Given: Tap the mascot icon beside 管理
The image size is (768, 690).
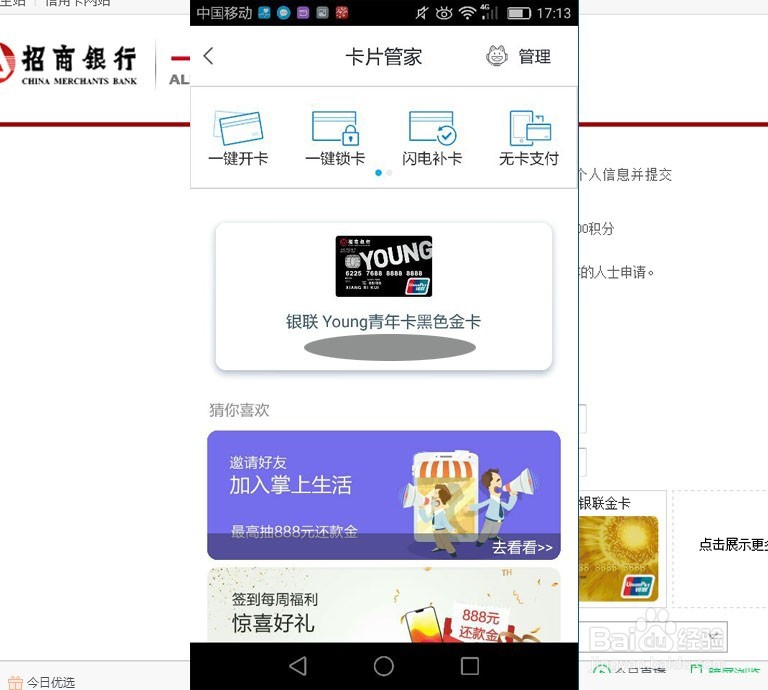Looking at the screenshot, I should [x=497, y=56].
